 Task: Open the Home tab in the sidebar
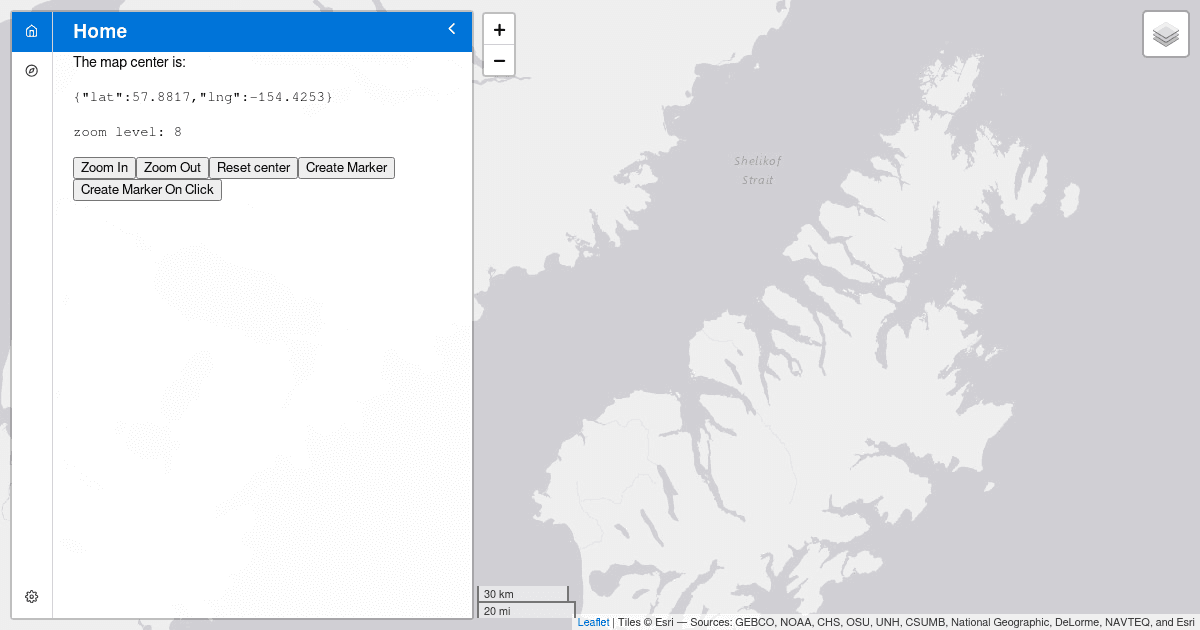coord(32,31)
